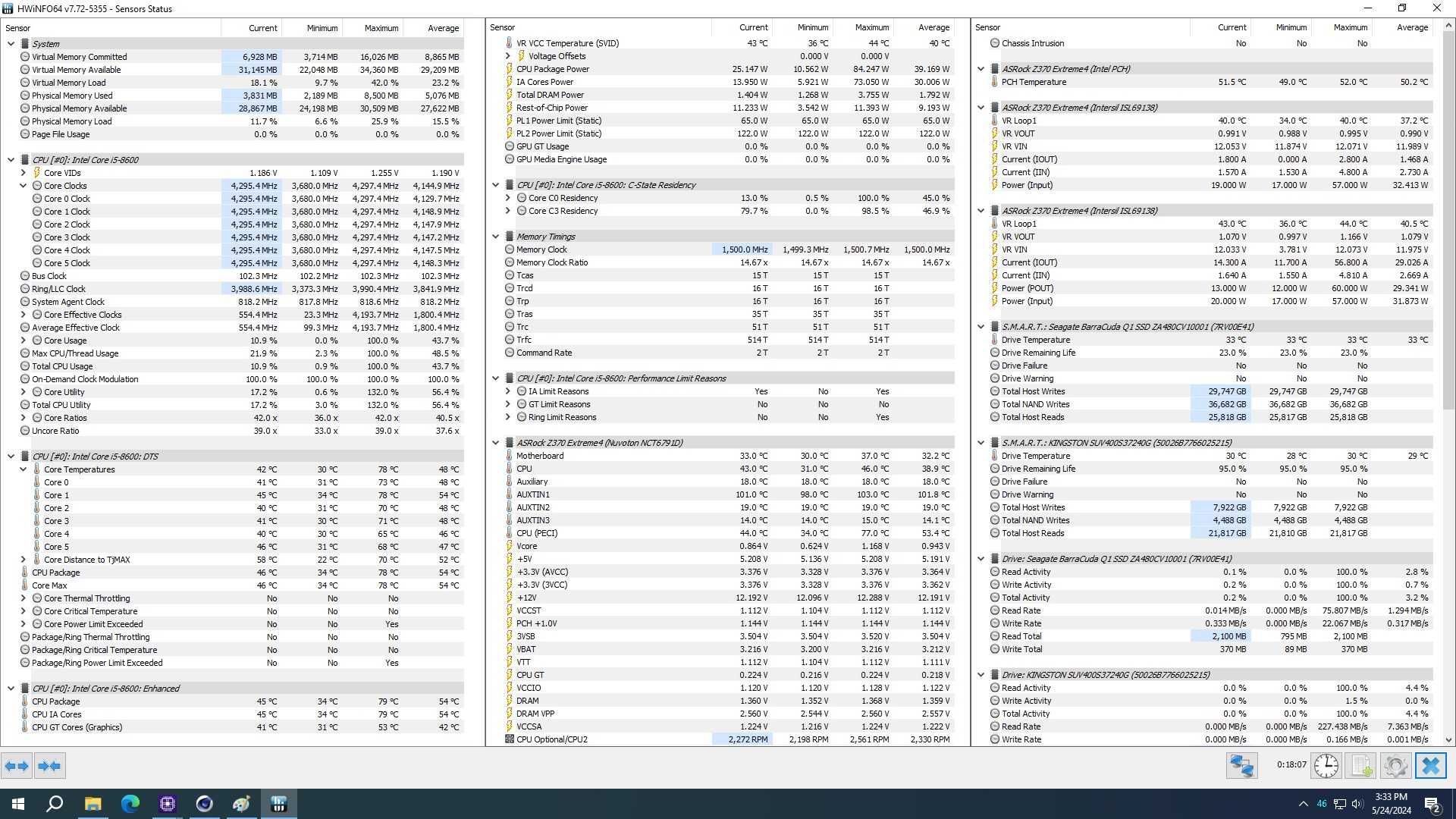Click the scrollbar up arrow
1456x819 pixels.
(x=1448, y=25)
